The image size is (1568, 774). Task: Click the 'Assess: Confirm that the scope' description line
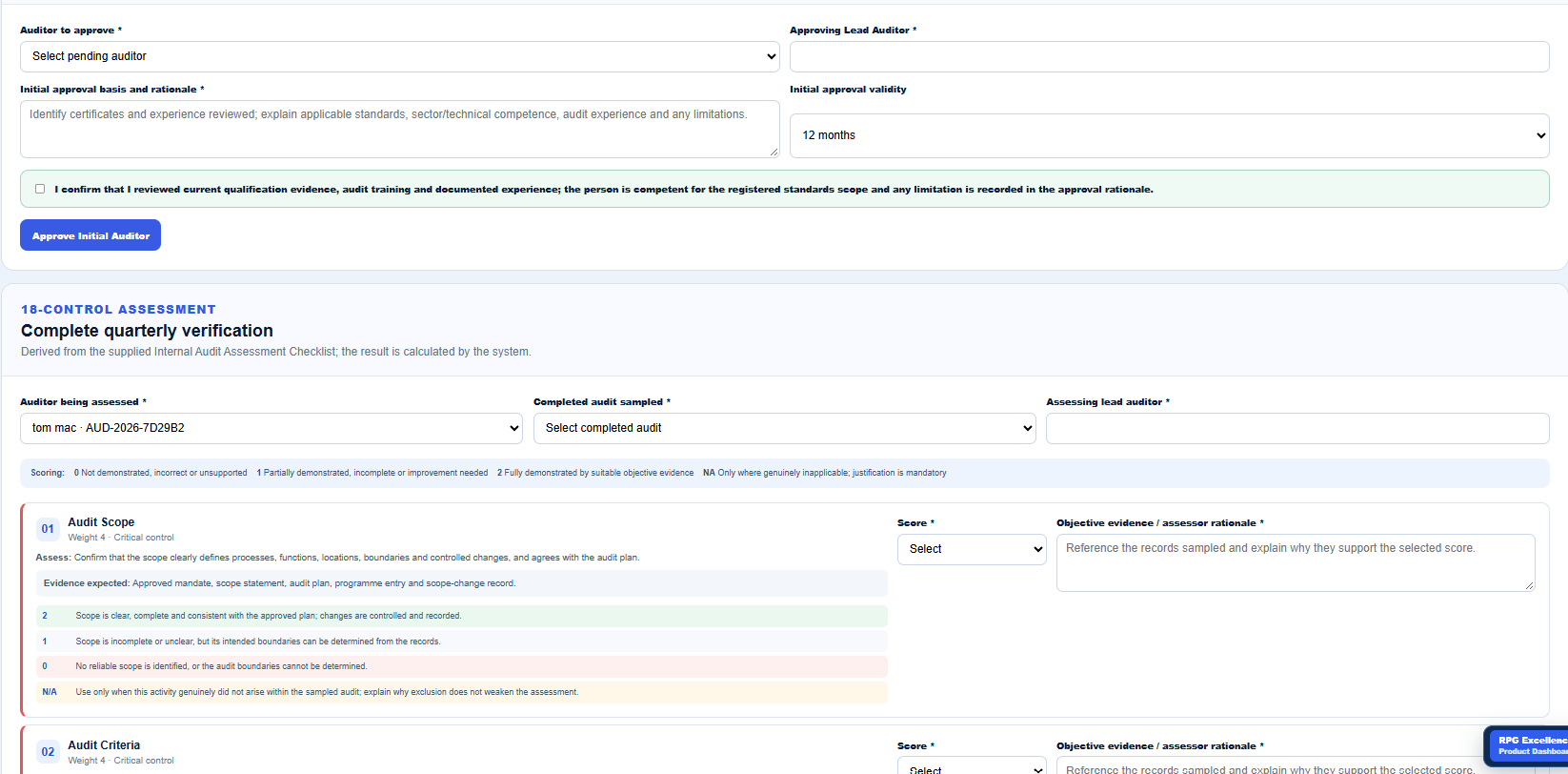[337, 558]
